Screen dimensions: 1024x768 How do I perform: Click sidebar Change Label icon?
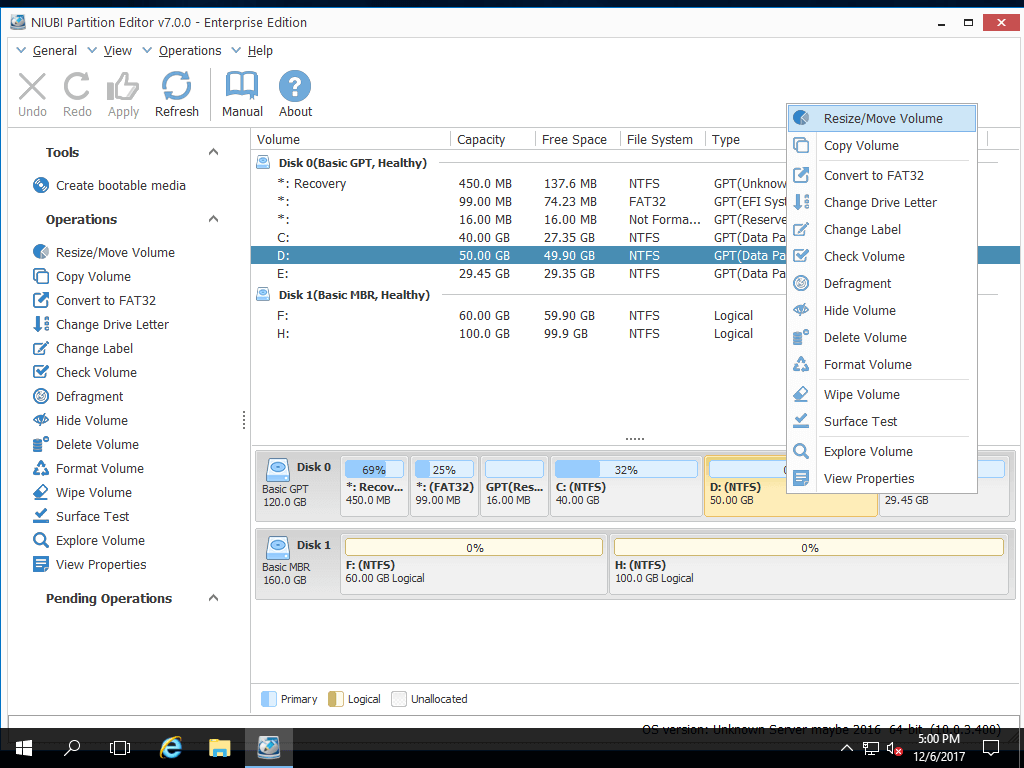click(40, 349)
